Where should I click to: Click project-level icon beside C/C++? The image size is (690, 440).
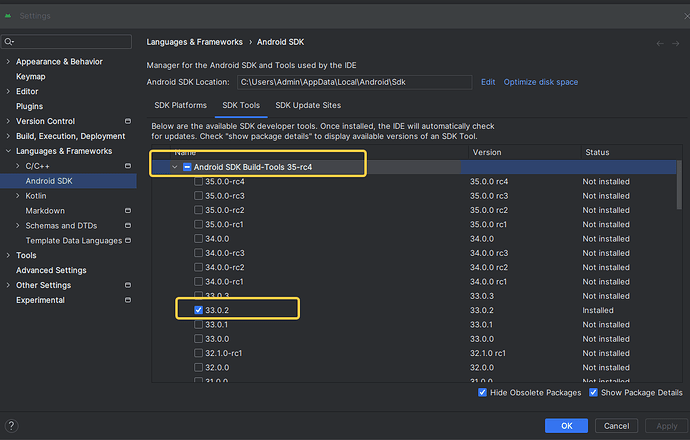(128, 166)
